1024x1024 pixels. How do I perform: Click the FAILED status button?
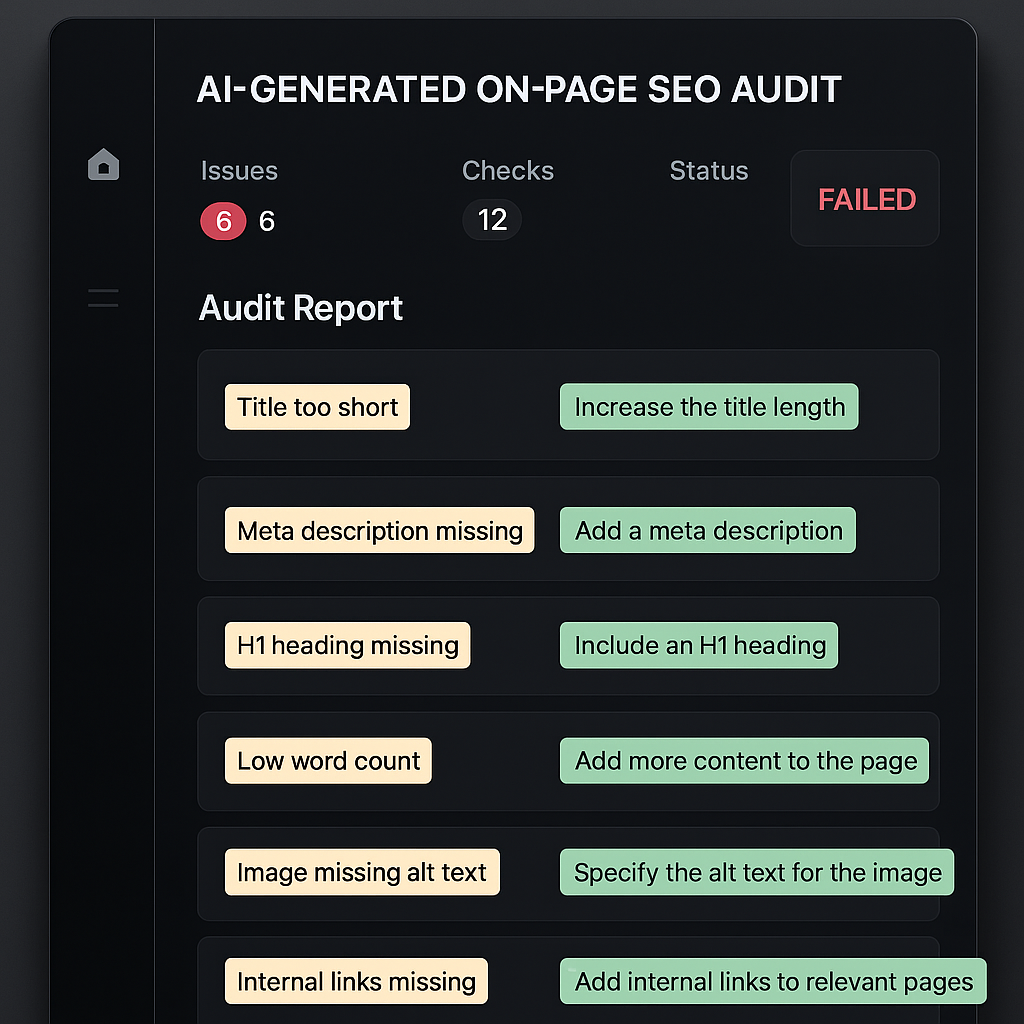pos(866,199)
